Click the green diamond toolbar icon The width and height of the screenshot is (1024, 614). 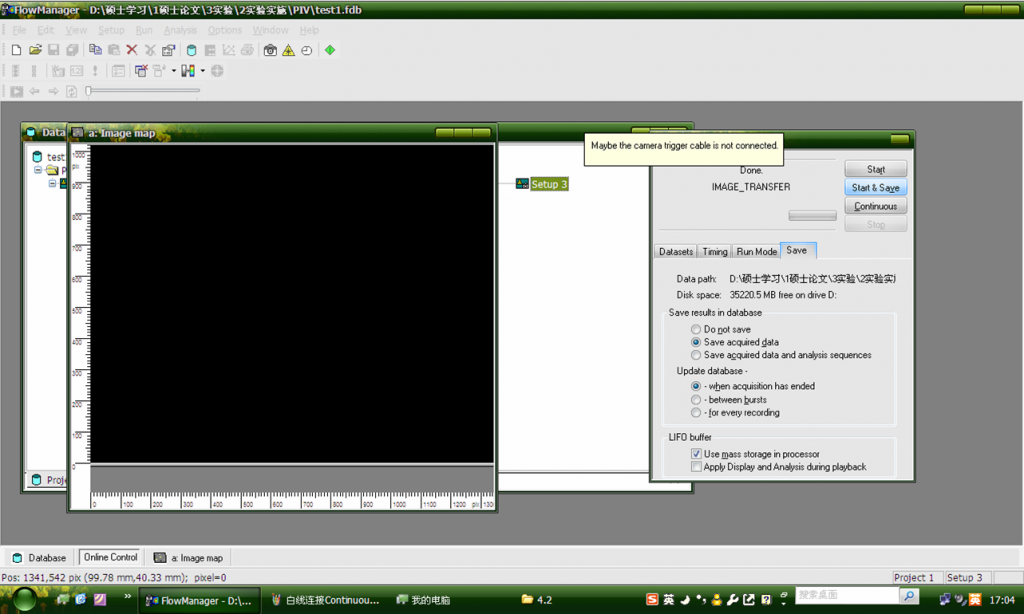330,50
